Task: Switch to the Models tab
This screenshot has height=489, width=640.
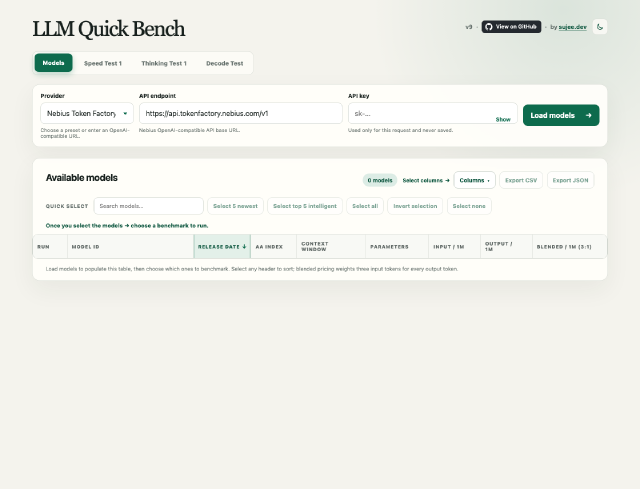Action: (x=53, y=63)
